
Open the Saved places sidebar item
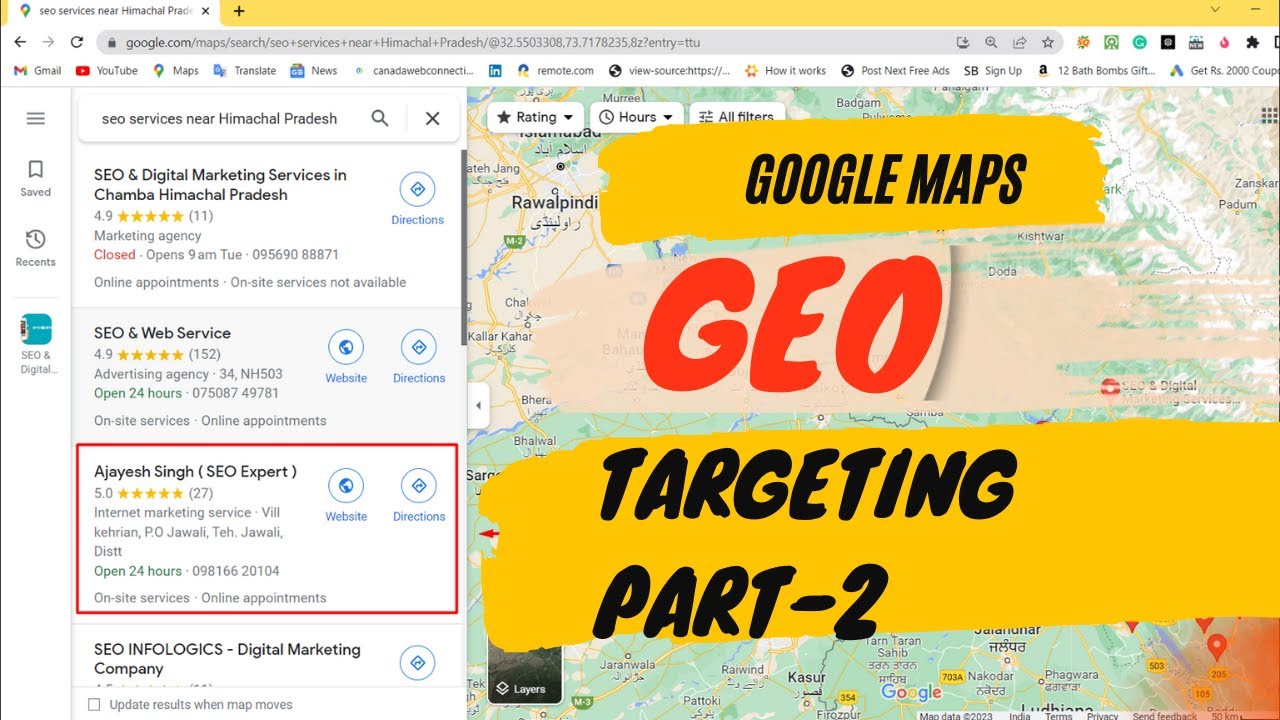[35, 178]
